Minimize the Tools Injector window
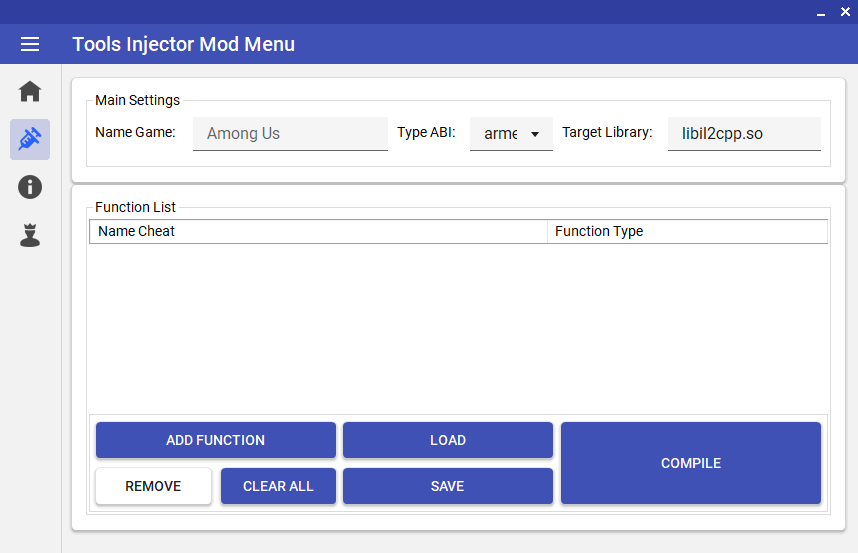This screenshot has height=553, width=858. pyautogui.click(x=821, y=13)
